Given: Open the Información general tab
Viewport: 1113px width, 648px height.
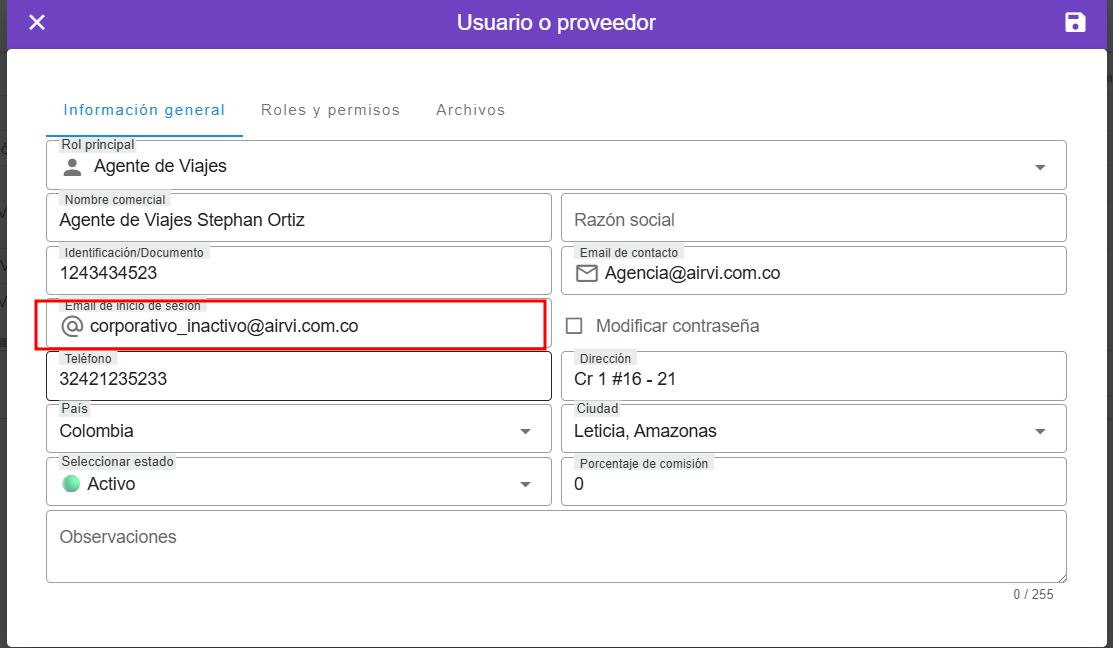Looking at the screenshot, I should click(x=144, y=110).
